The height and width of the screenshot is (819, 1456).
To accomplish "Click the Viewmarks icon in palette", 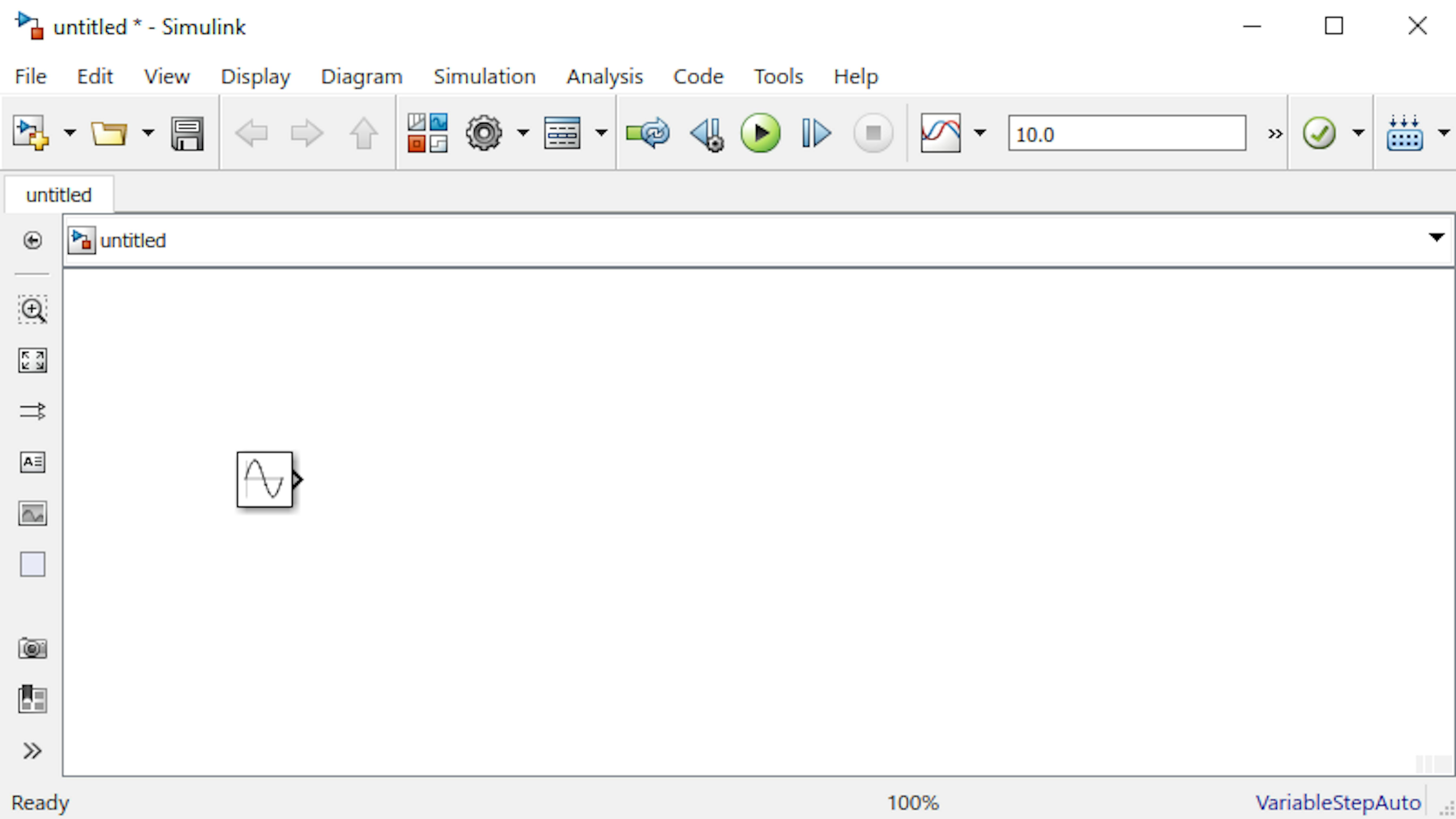I will pos(32,699).
